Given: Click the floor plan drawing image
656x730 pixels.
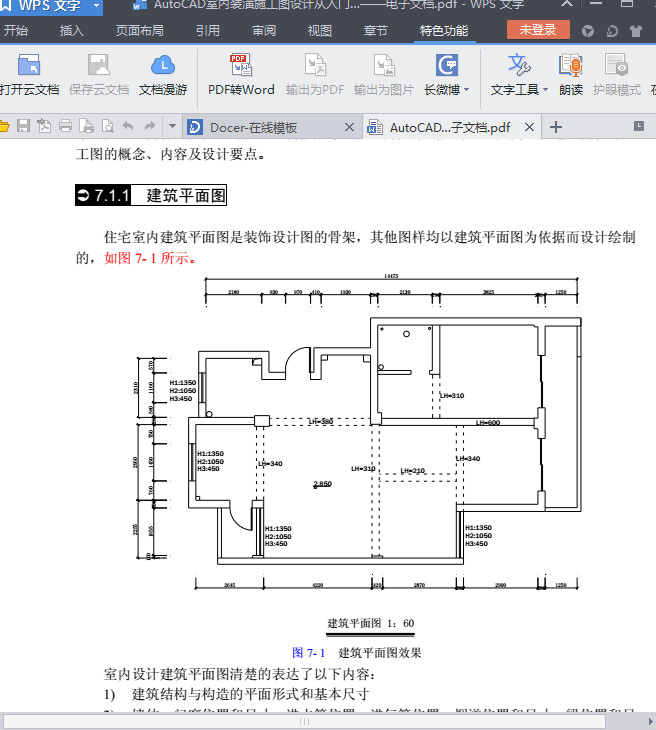Looking at the screenshot, I should coord(358,433).
